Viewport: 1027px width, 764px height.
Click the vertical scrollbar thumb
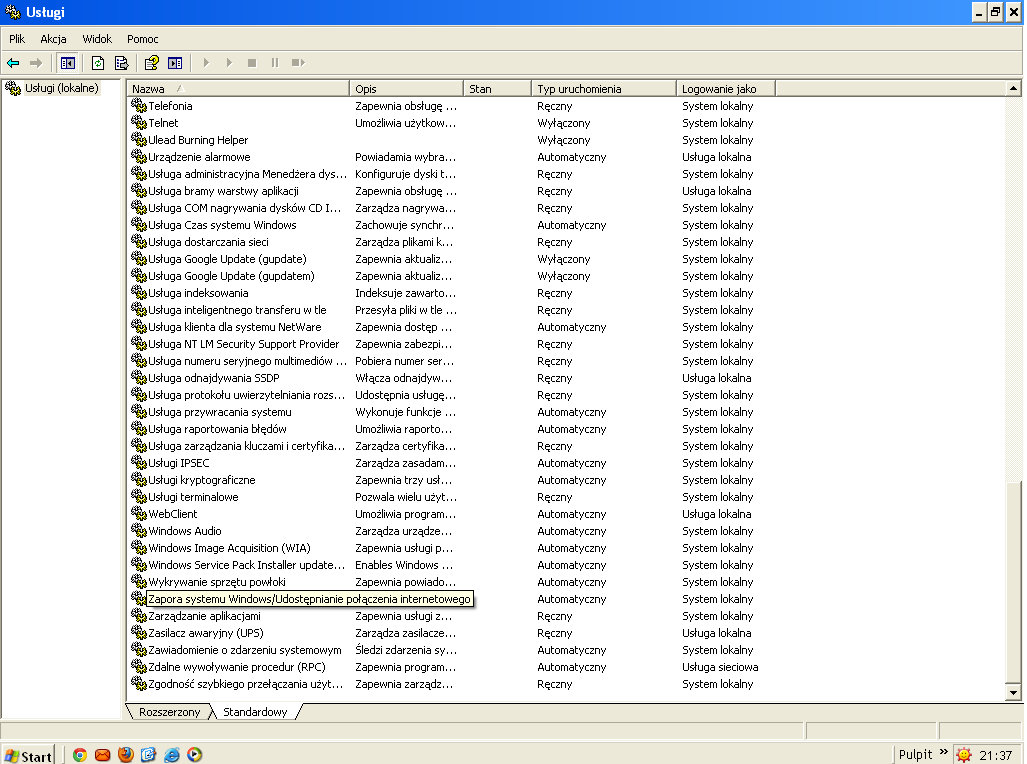tap(1013, 583)
